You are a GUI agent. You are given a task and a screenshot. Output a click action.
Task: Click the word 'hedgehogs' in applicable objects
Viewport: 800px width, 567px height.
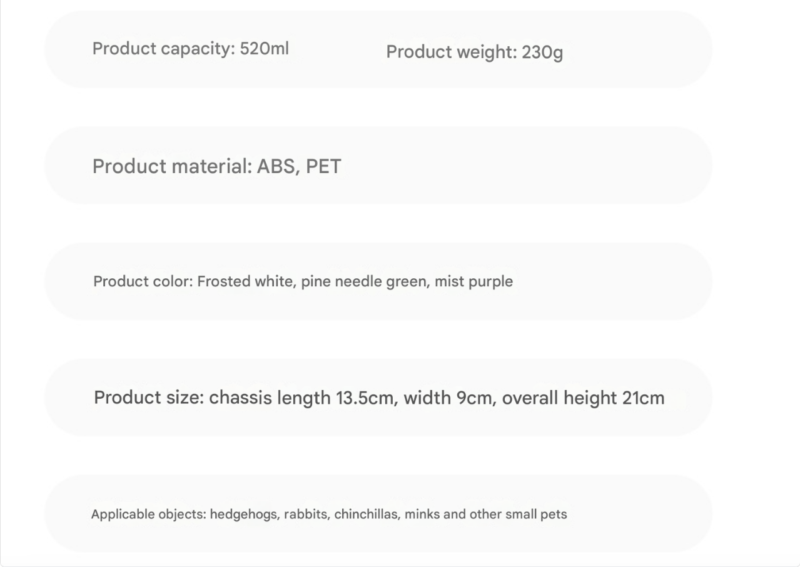(x=244, y=514)
